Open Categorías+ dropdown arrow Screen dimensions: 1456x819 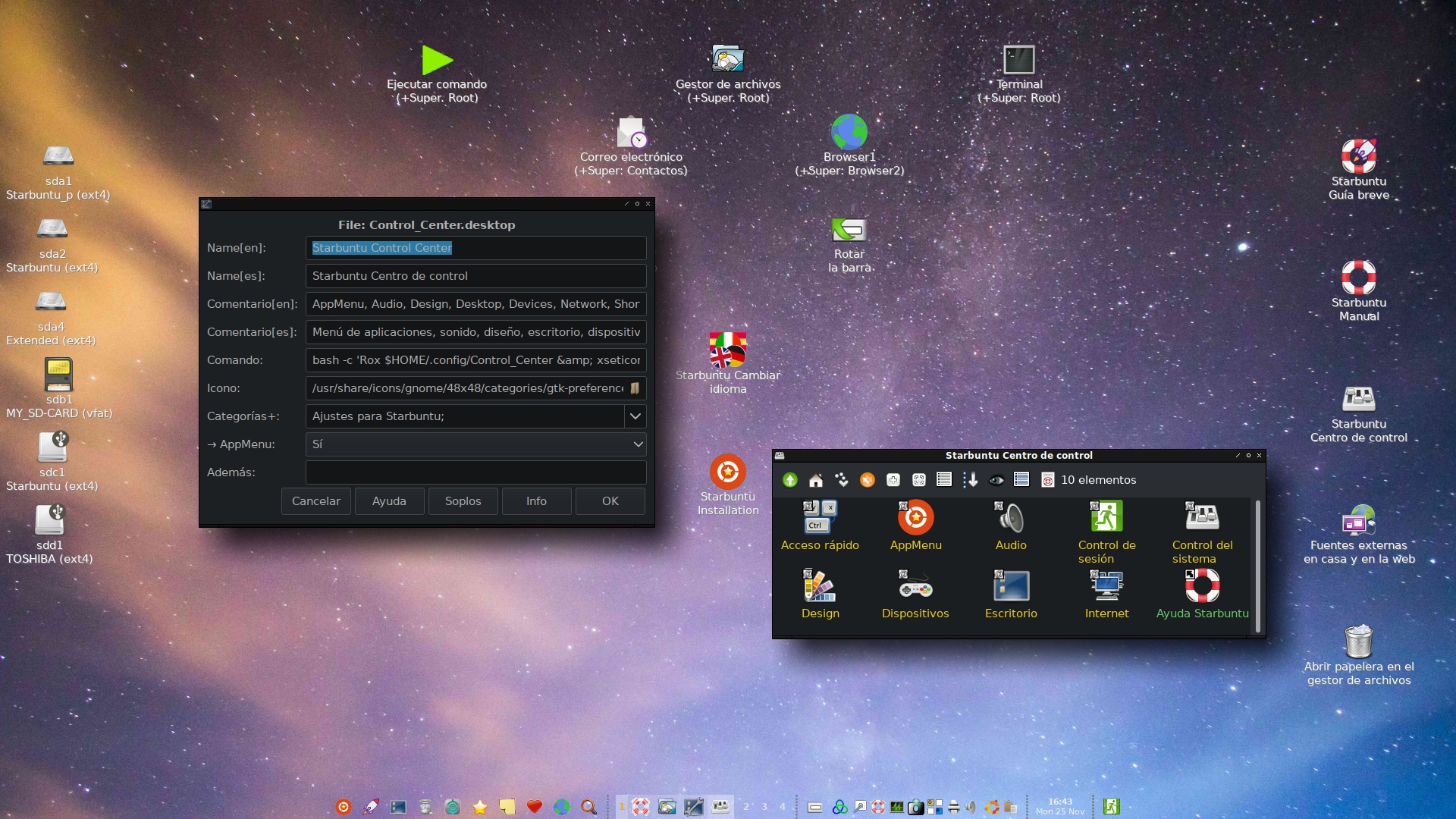tap(635, 416)
